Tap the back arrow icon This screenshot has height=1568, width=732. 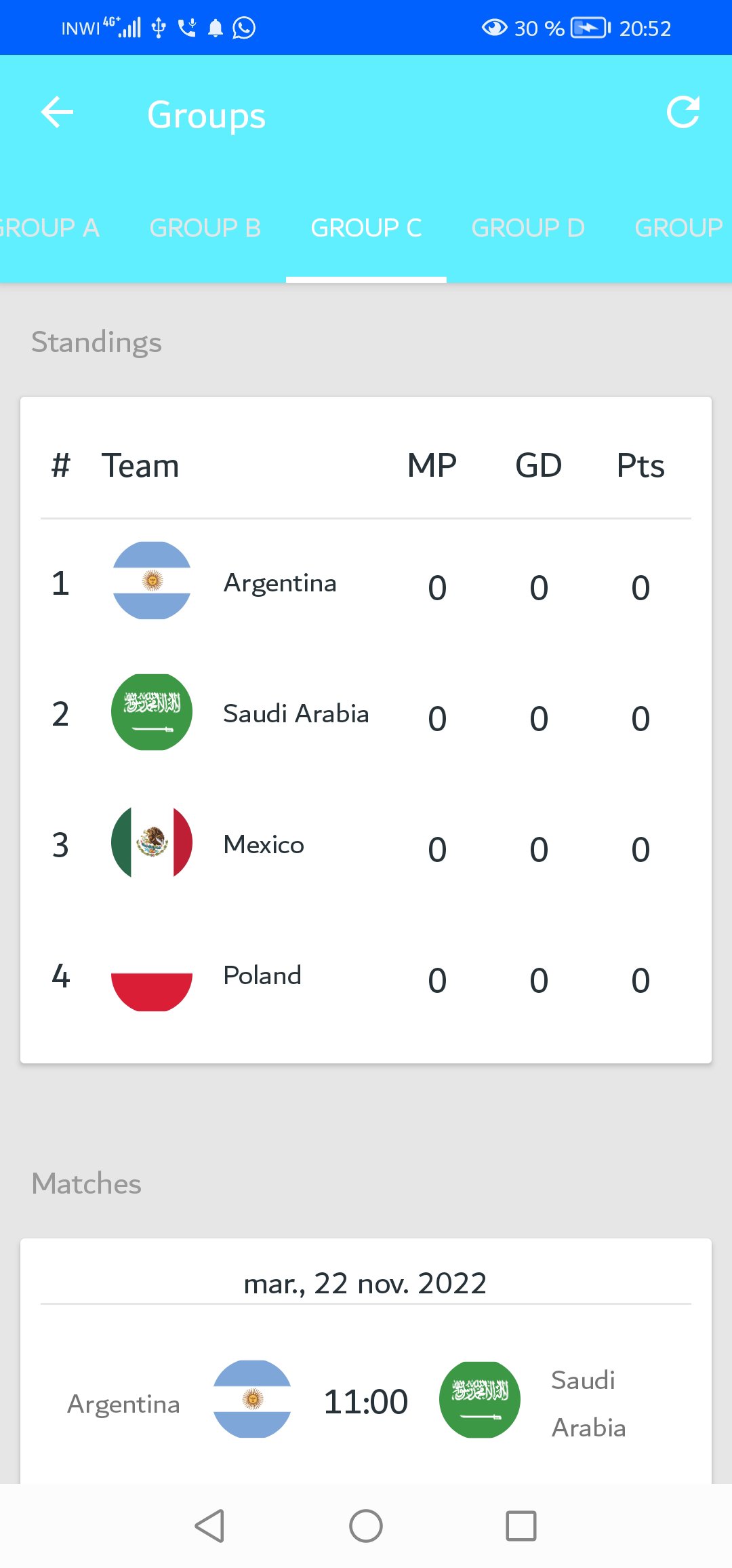[x=57, y=113]
